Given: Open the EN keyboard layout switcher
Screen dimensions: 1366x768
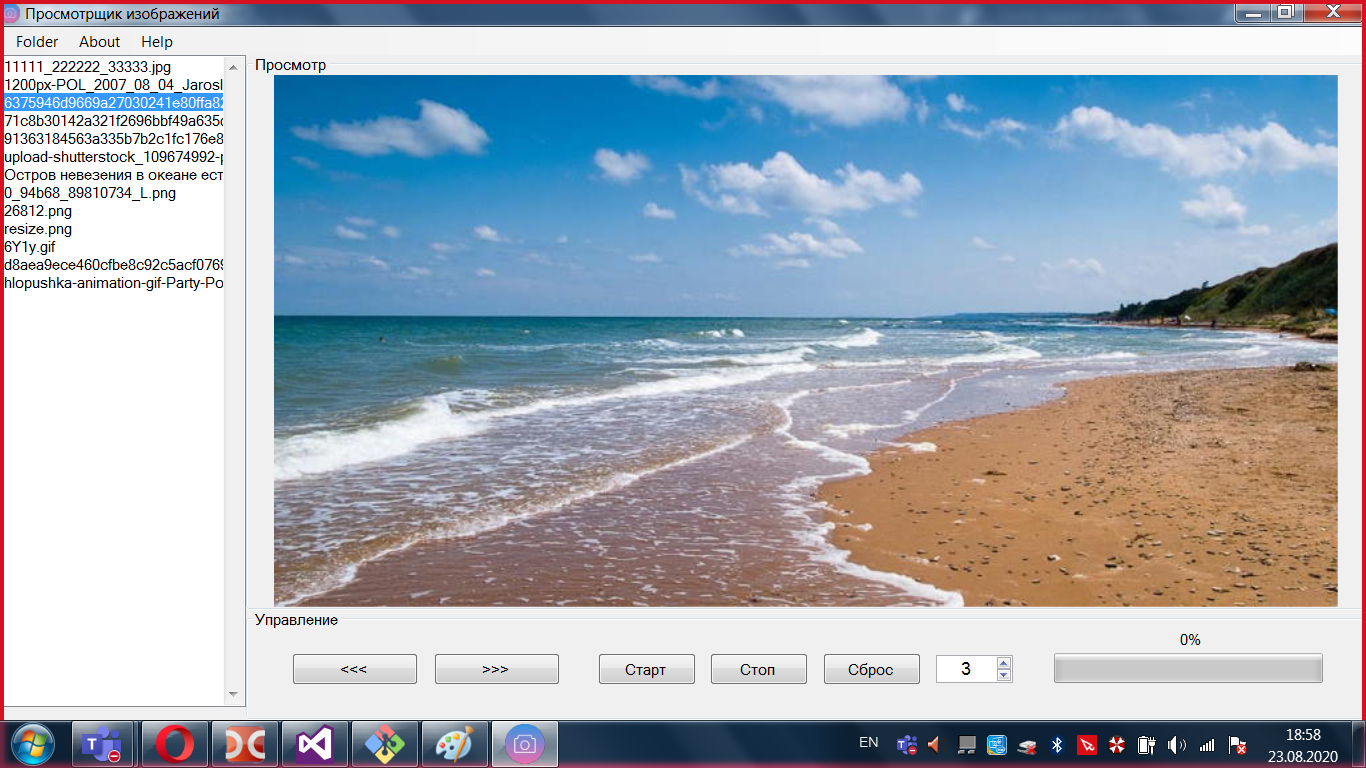Looking at the screenshot, I should coord(869,744).
